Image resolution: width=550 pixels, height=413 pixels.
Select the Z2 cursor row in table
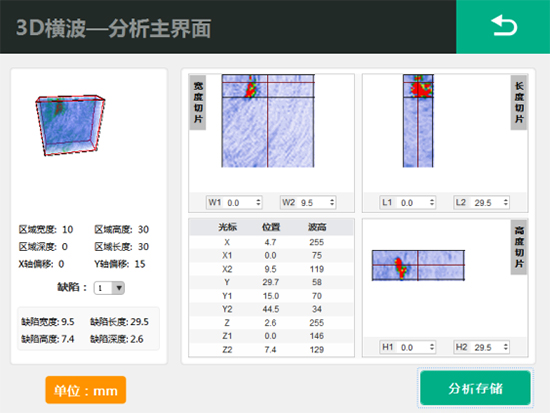pos(271,349)
